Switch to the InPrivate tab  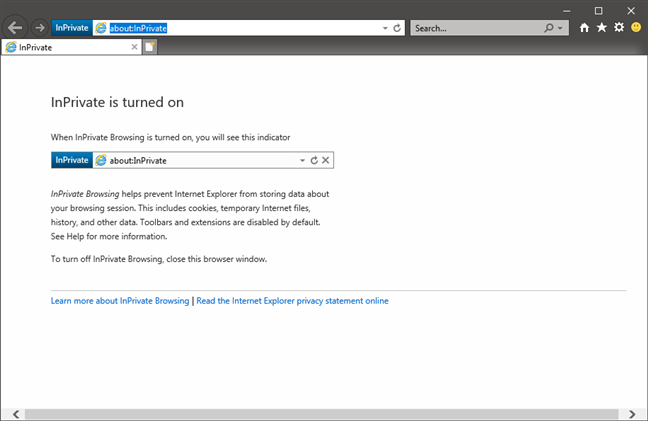pos(71,47)
